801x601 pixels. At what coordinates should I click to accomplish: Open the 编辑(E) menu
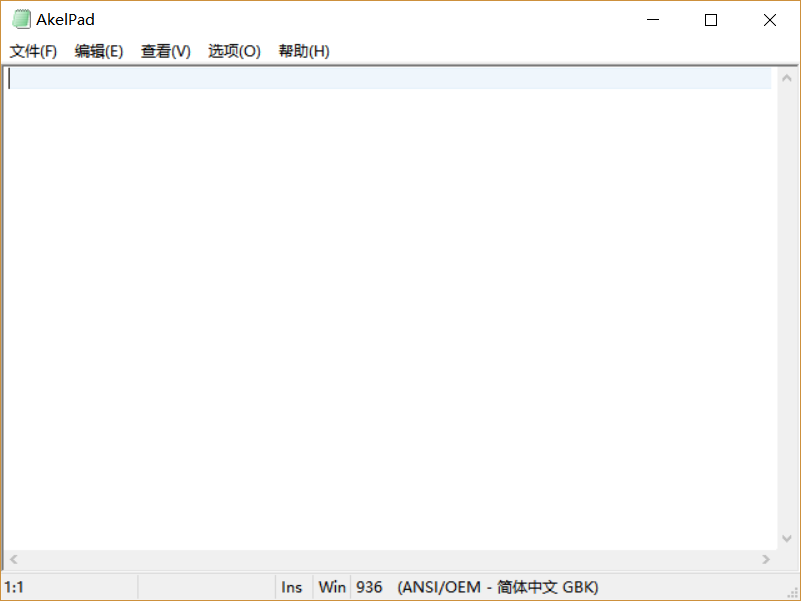(x=99, y=51)
